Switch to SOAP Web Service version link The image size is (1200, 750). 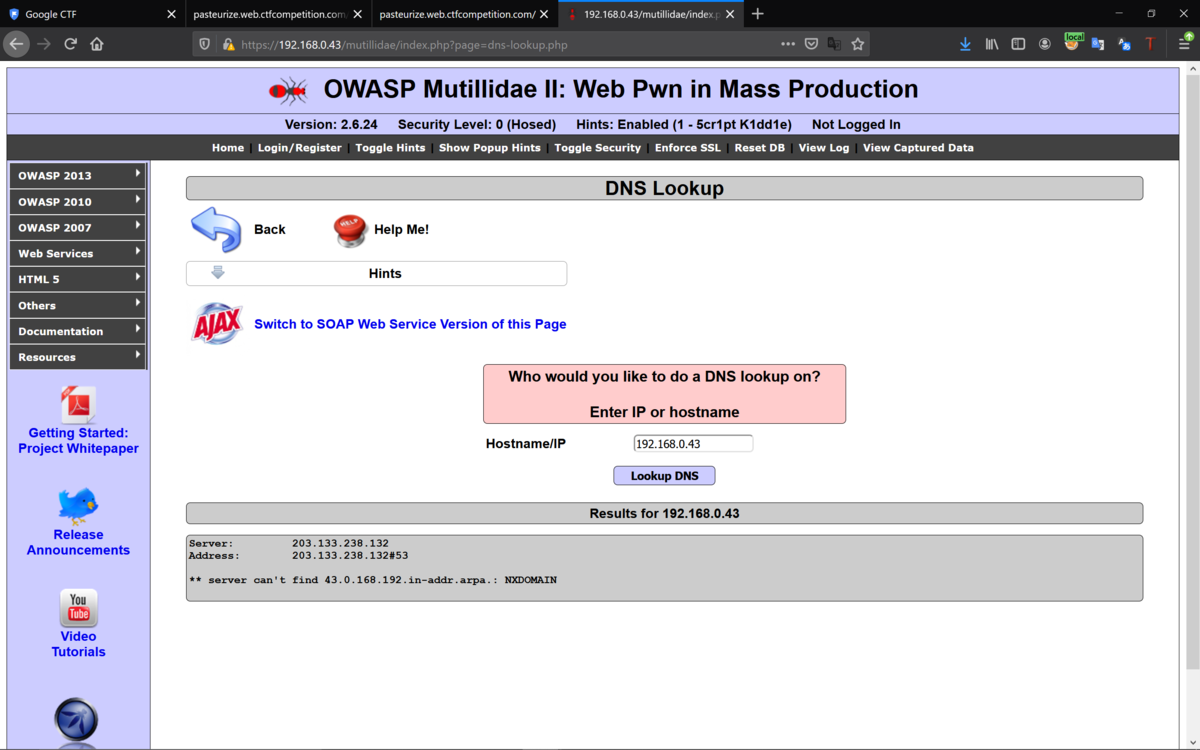(410, 324)
